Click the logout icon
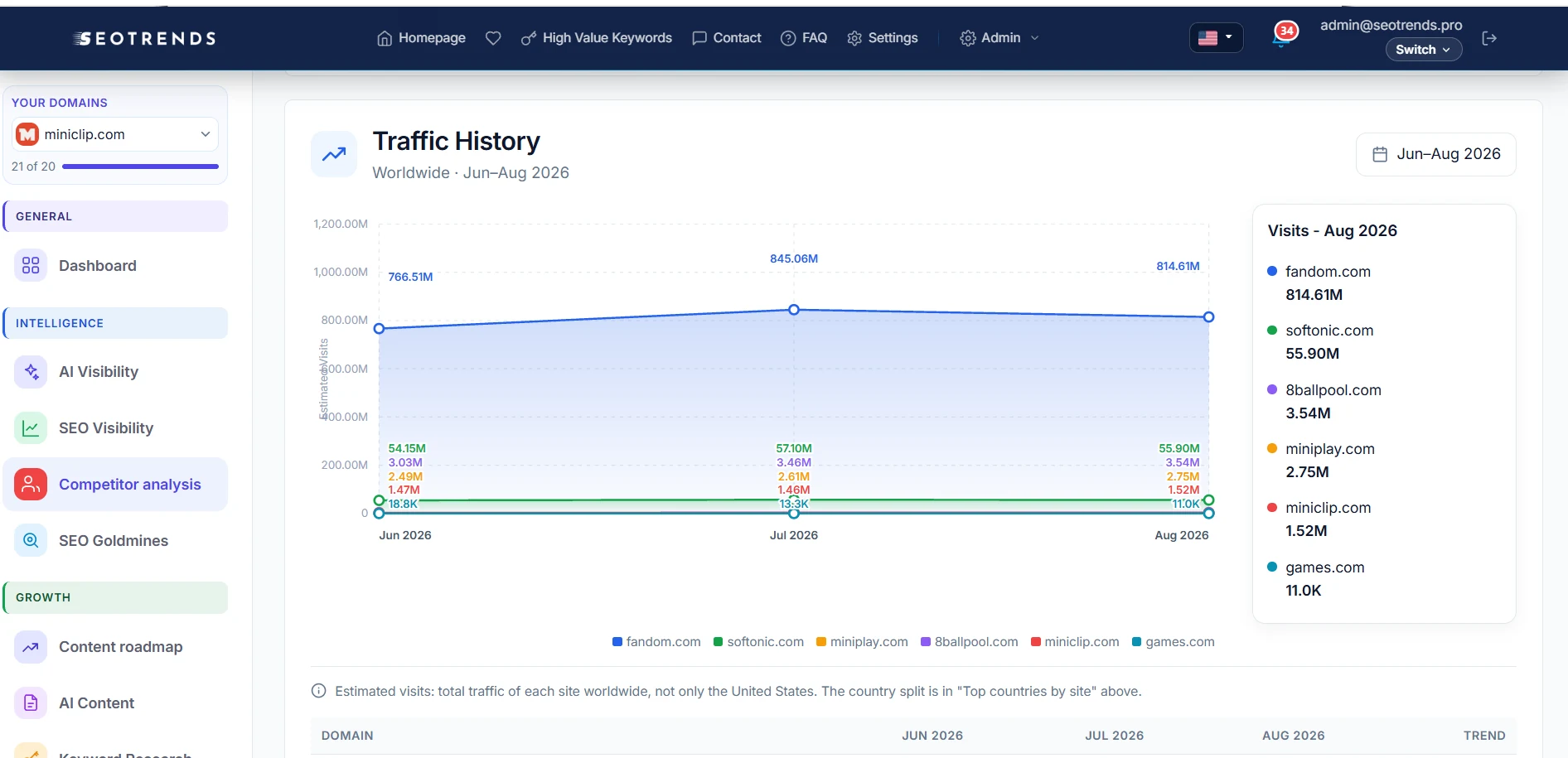 click(x=1489, y=38)
